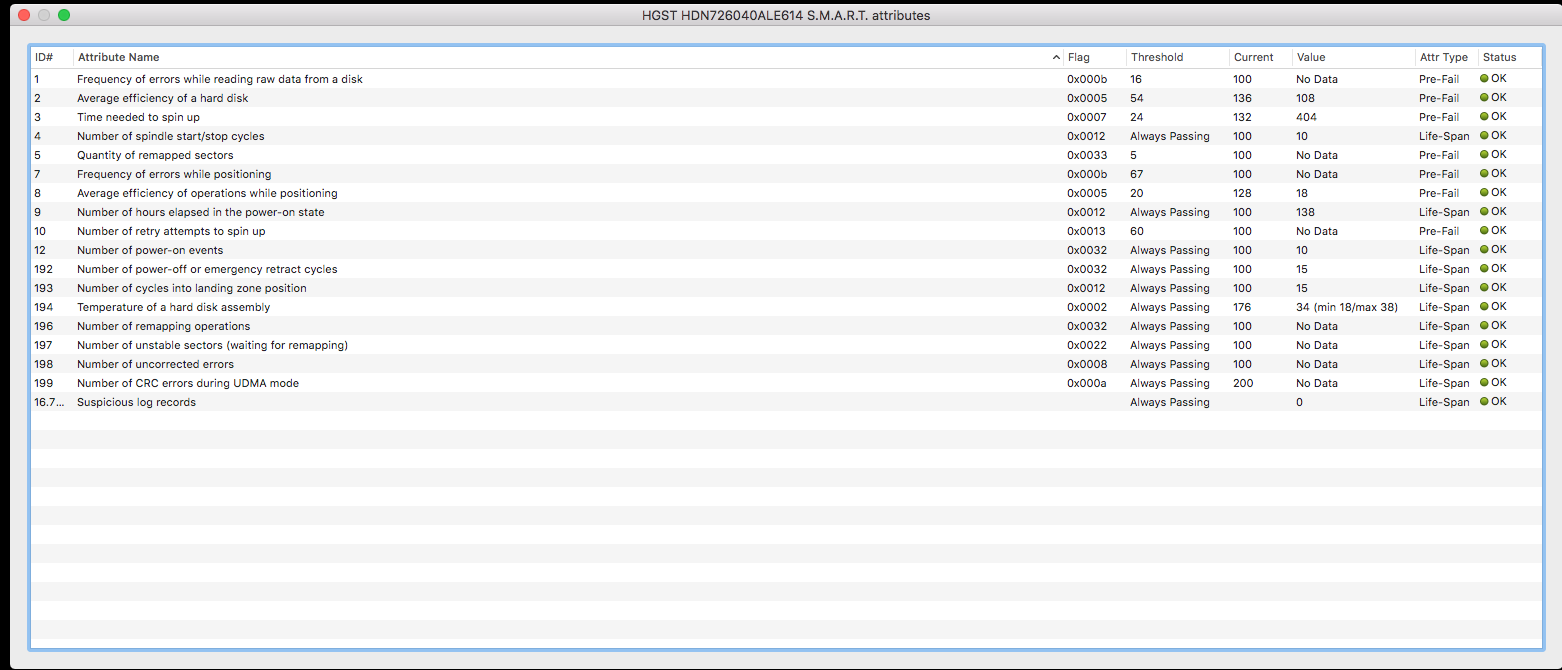Sort by the Value column header
1562x670 pixels.
(x=1353, y=57)
